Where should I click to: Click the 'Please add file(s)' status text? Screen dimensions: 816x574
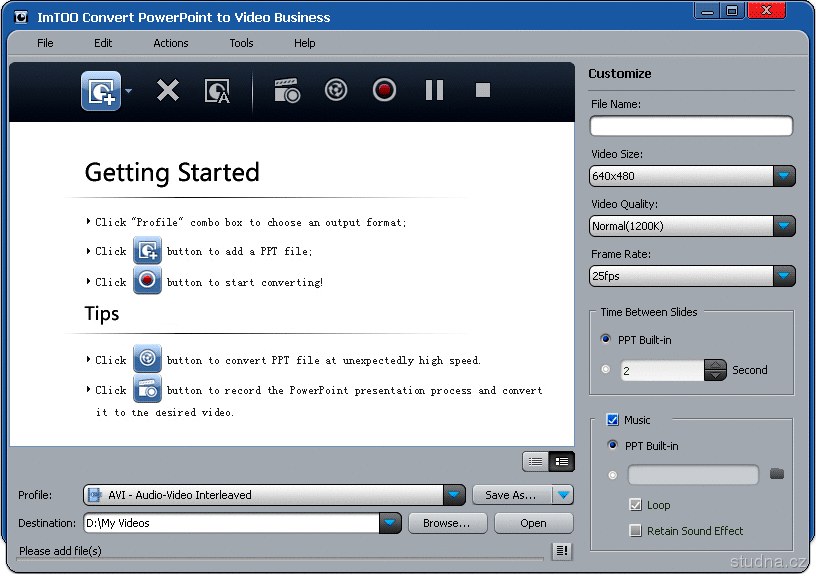(60, 551)
